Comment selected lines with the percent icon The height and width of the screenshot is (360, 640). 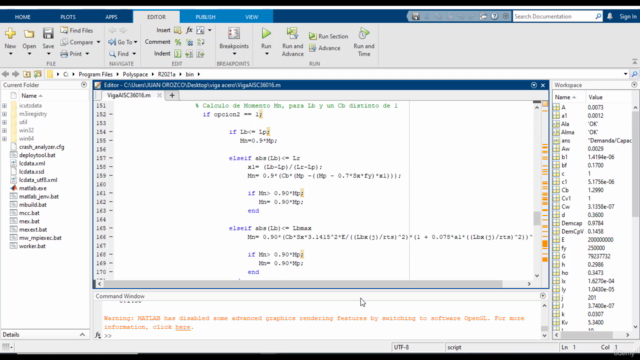click(x=178, y=42)
